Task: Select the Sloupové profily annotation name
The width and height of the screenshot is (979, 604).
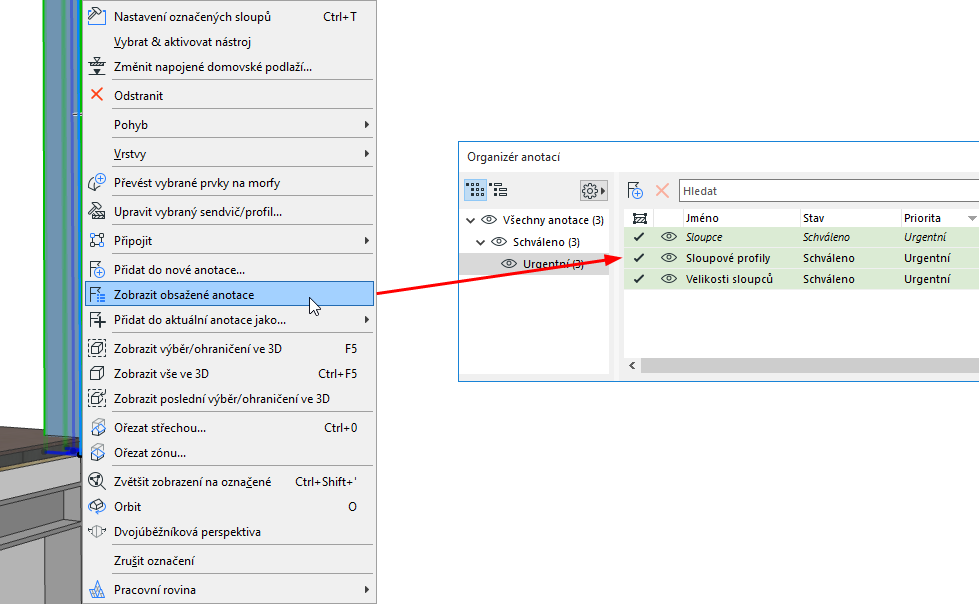Action: coord(727,258)
